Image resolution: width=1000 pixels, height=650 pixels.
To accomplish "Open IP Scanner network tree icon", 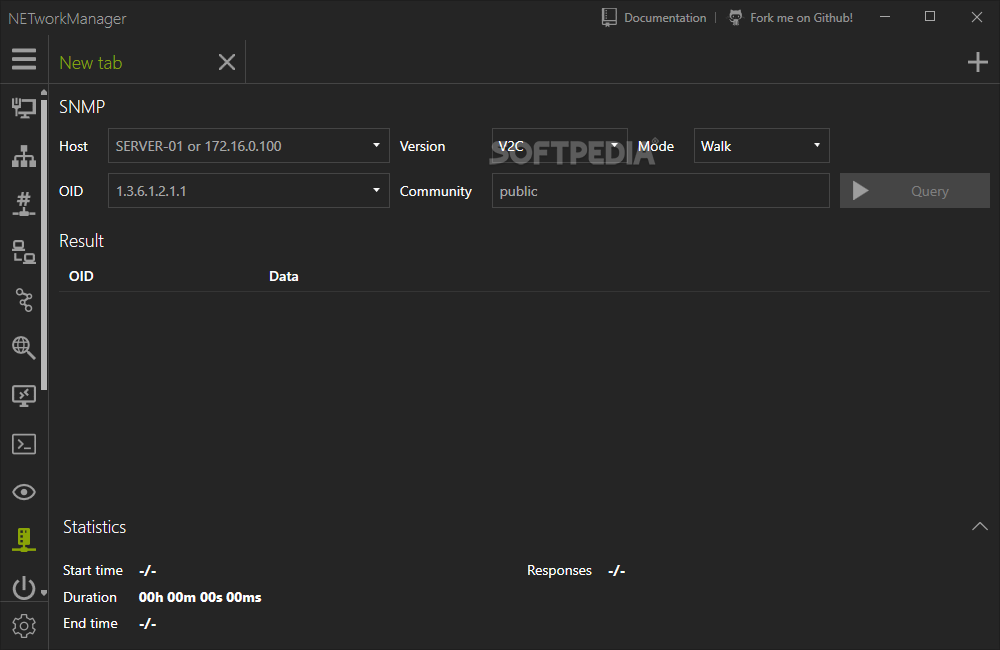I will [24, 156].
